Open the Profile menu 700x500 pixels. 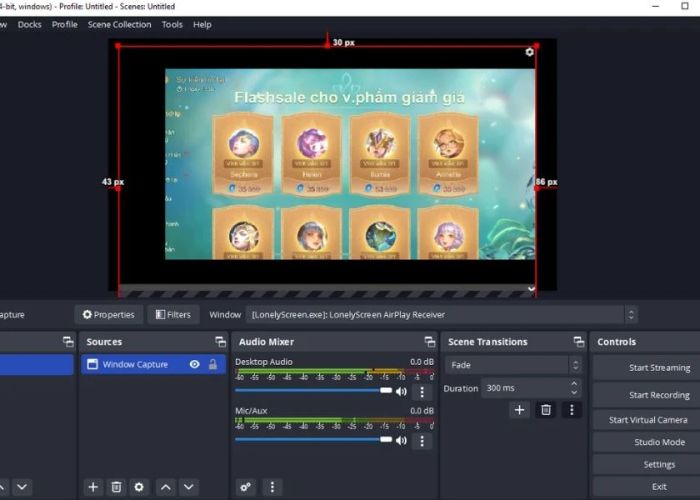tap(64, 25)
